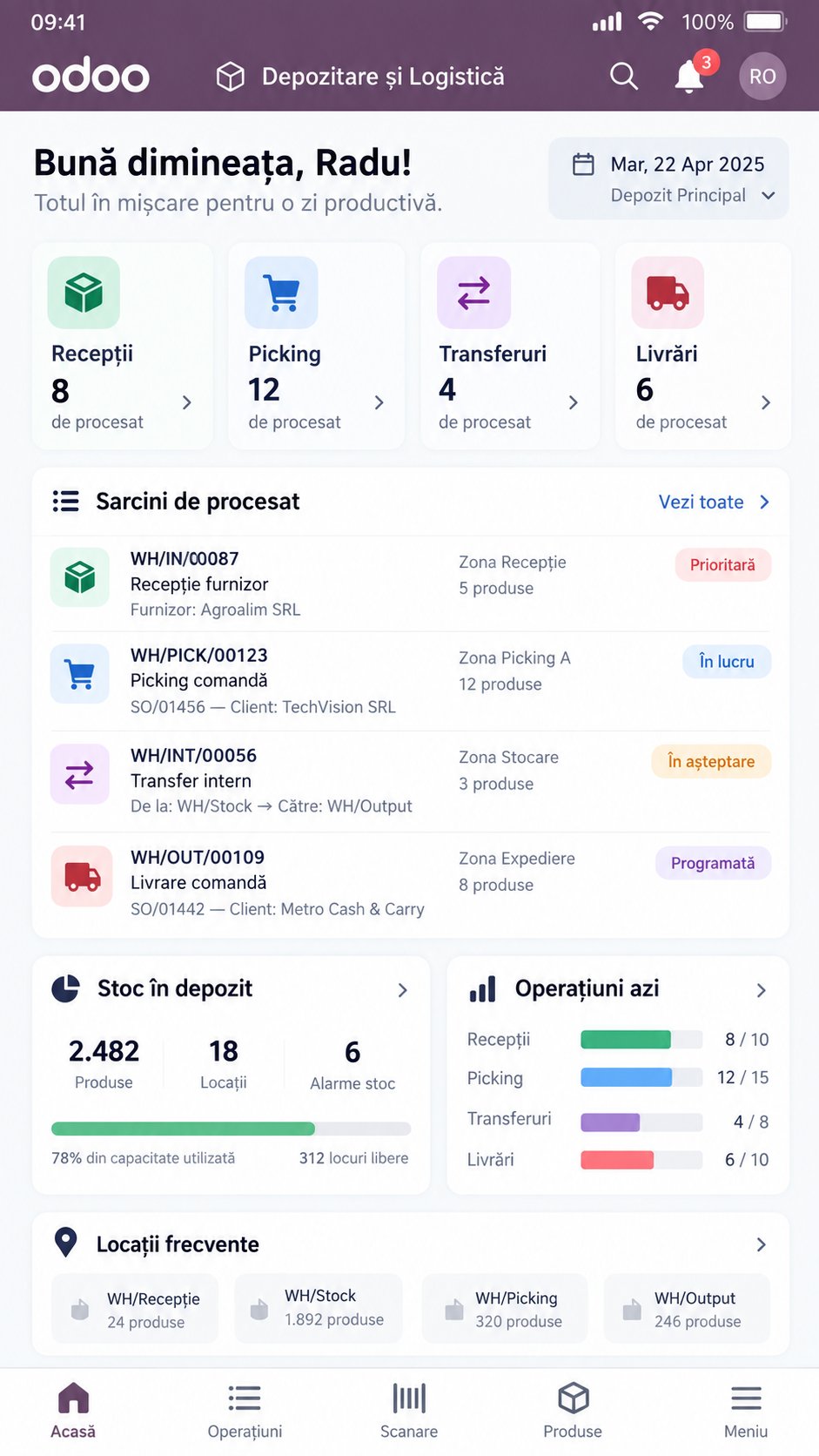
Task: Open the WH/Stock 1.892 produse chip
Action: (x=319, y=1308)
